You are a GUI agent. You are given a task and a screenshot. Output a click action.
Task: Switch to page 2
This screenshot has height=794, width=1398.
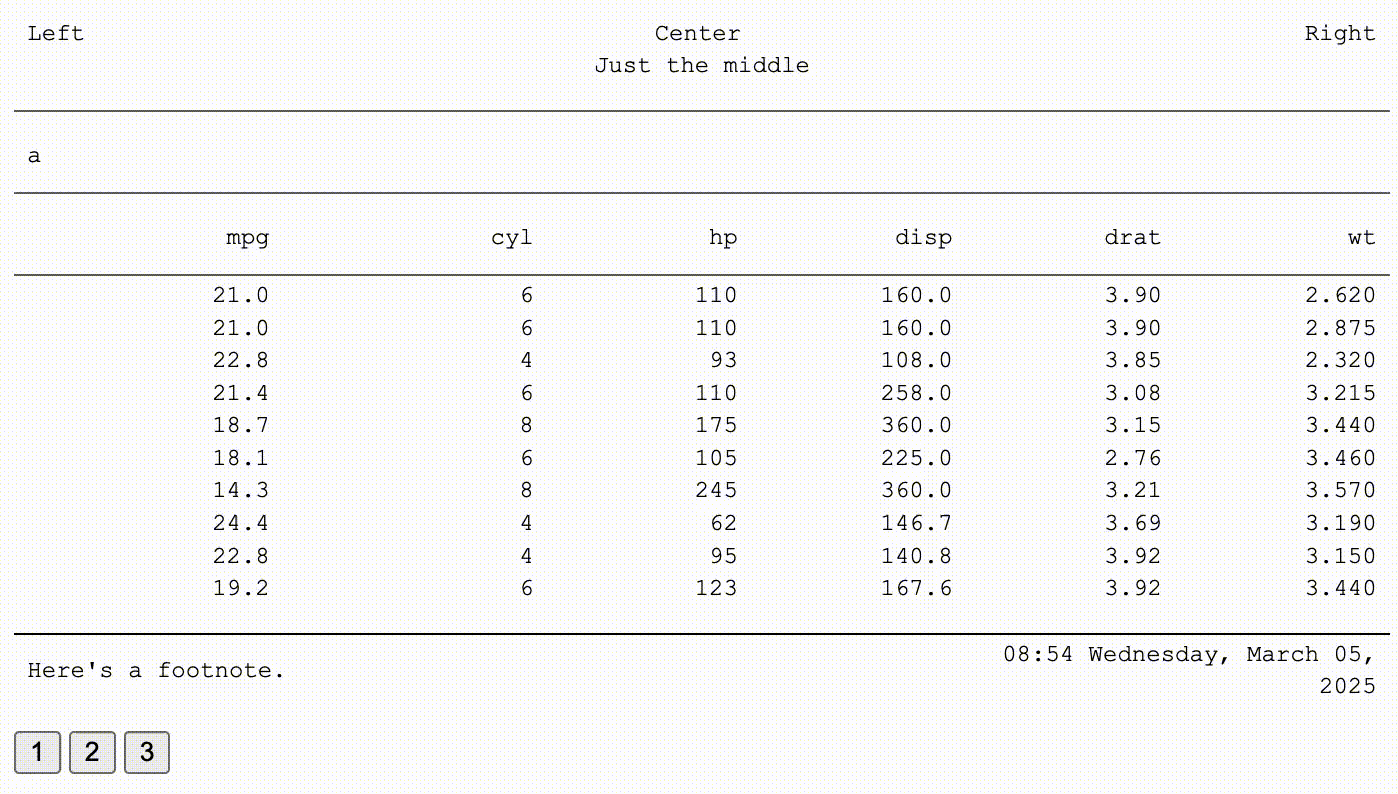[92, 752]
